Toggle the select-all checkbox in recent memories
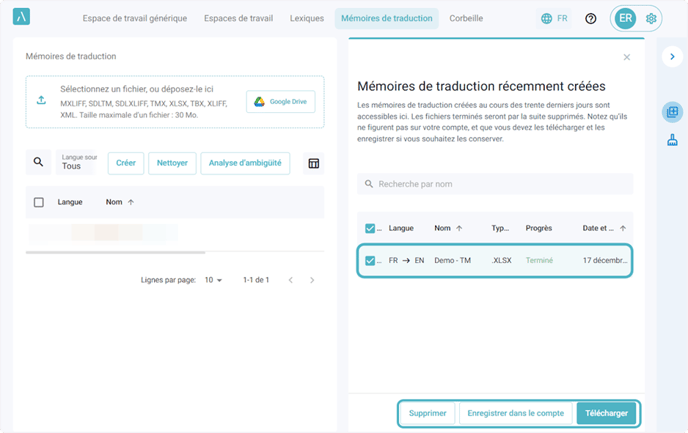Screen dimensions: 688x433 point(371,228)
